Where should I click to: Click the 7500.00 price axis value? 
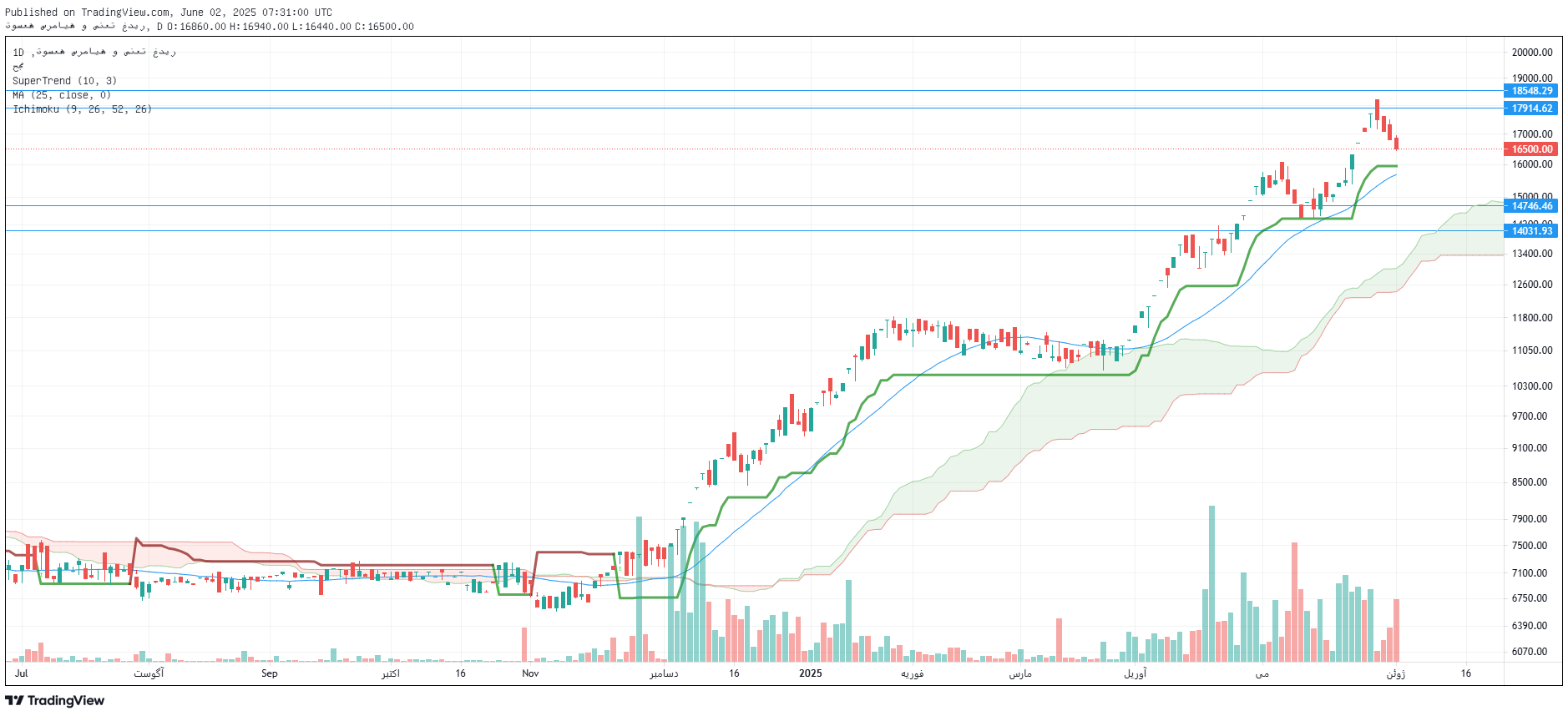(1530, 546)
